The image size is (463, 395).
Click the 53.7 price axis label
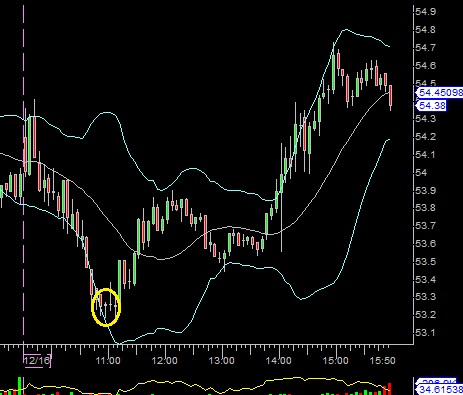coord(425,226)
